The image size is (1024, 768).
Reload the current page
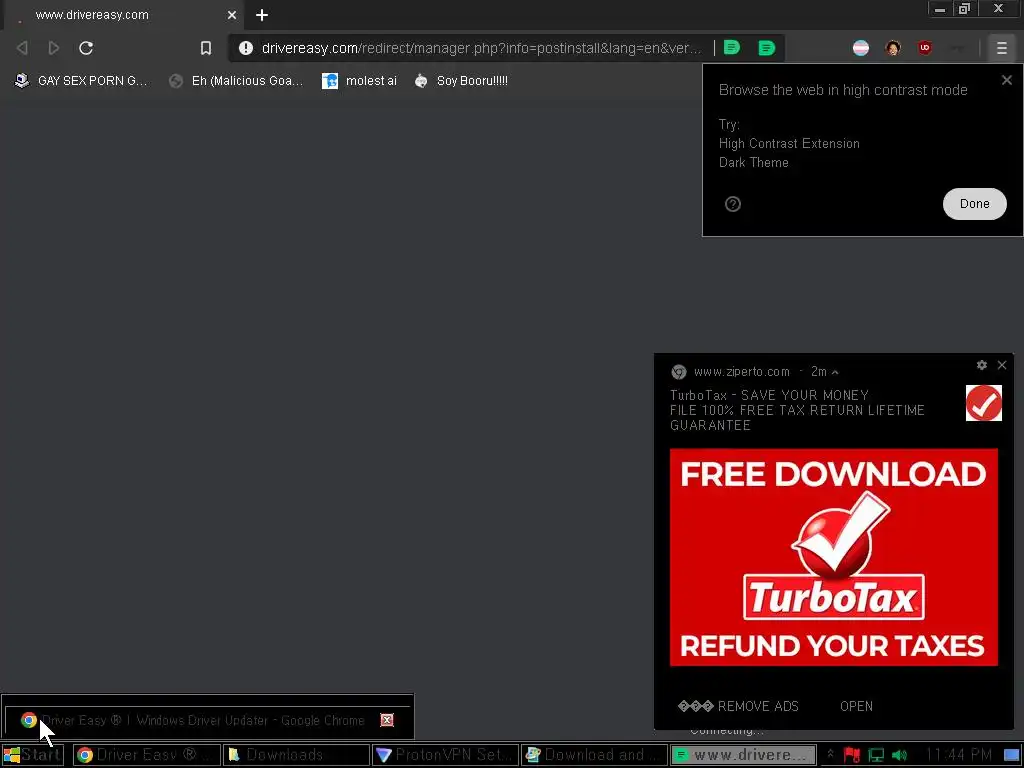coord(86,48)
